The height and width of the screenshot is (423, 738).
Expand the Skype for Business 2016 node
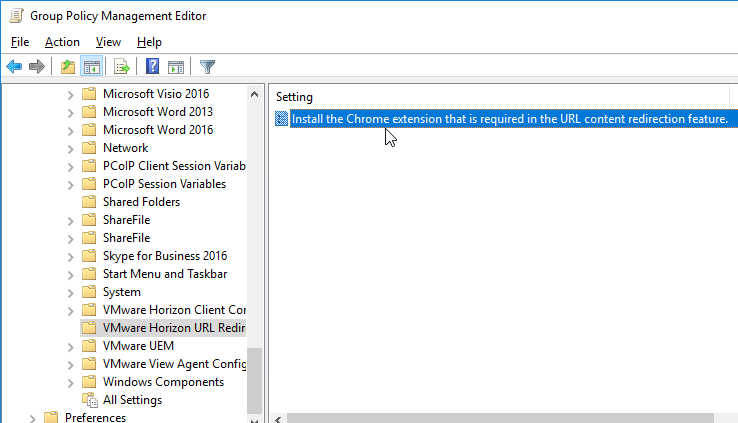(x=71, y=256)
